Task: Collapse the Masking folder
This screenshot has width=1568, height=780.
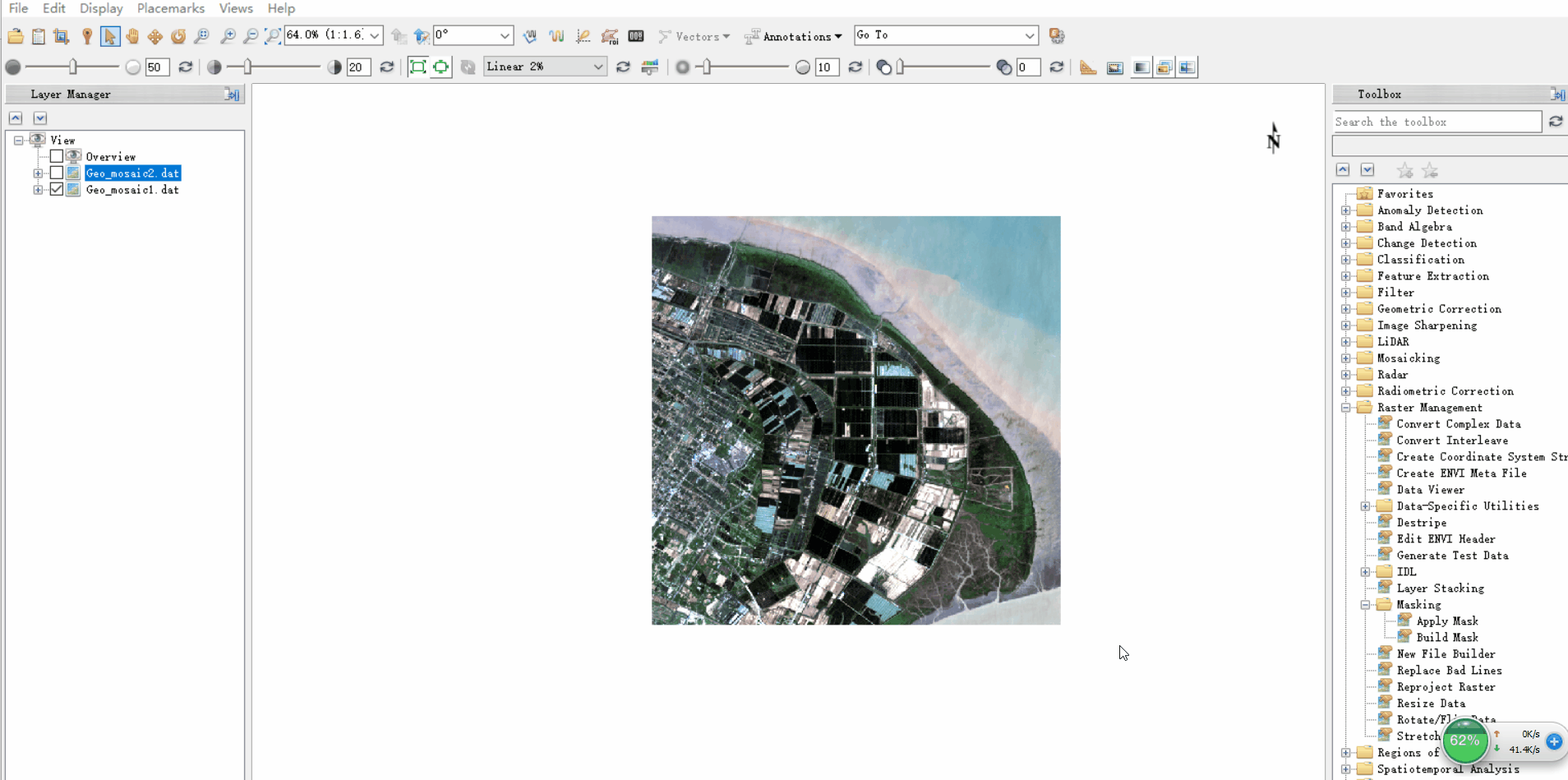Action: (1366, 605)
